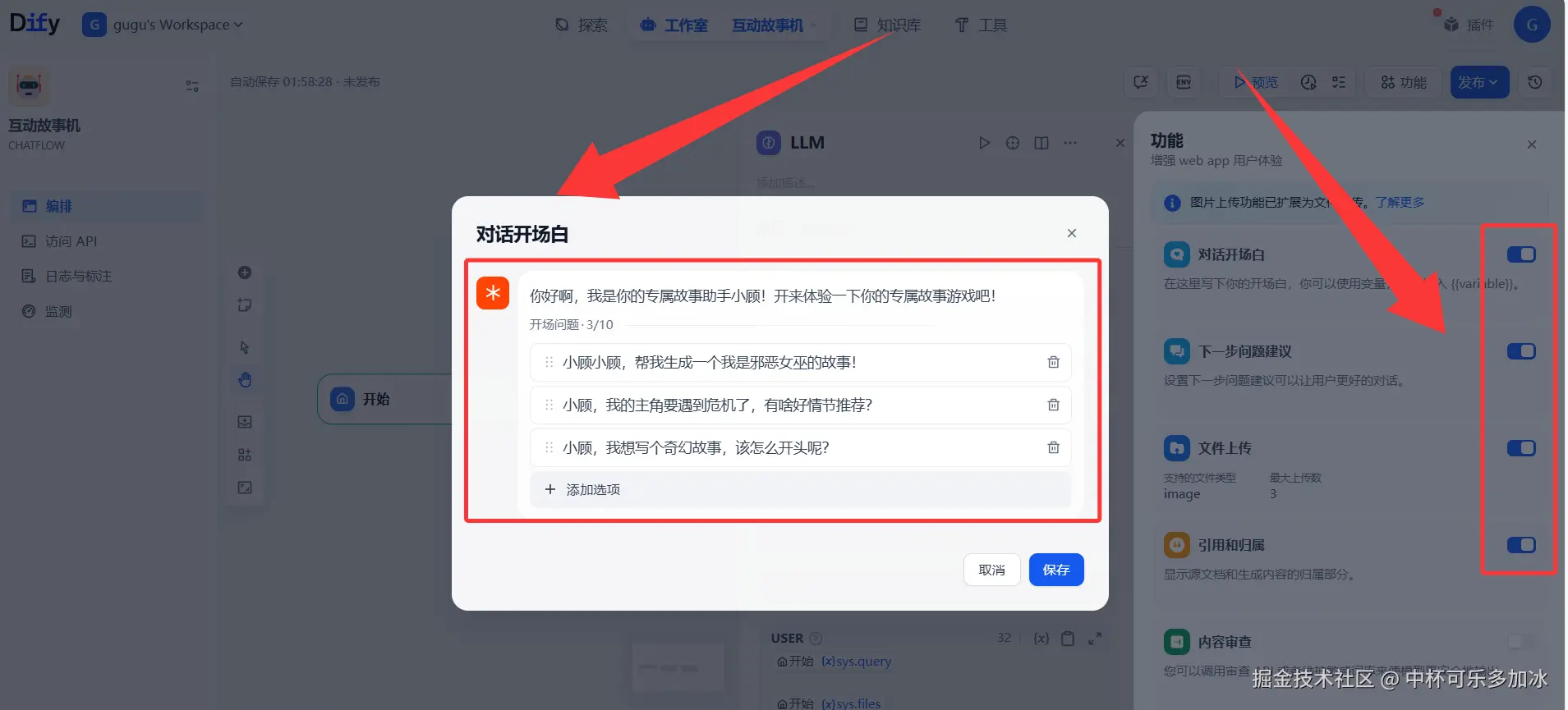Screen dimensions: 1568x710
Task: Click the add node plus icon
Action: pyautogui.click(x=245, y=273)
